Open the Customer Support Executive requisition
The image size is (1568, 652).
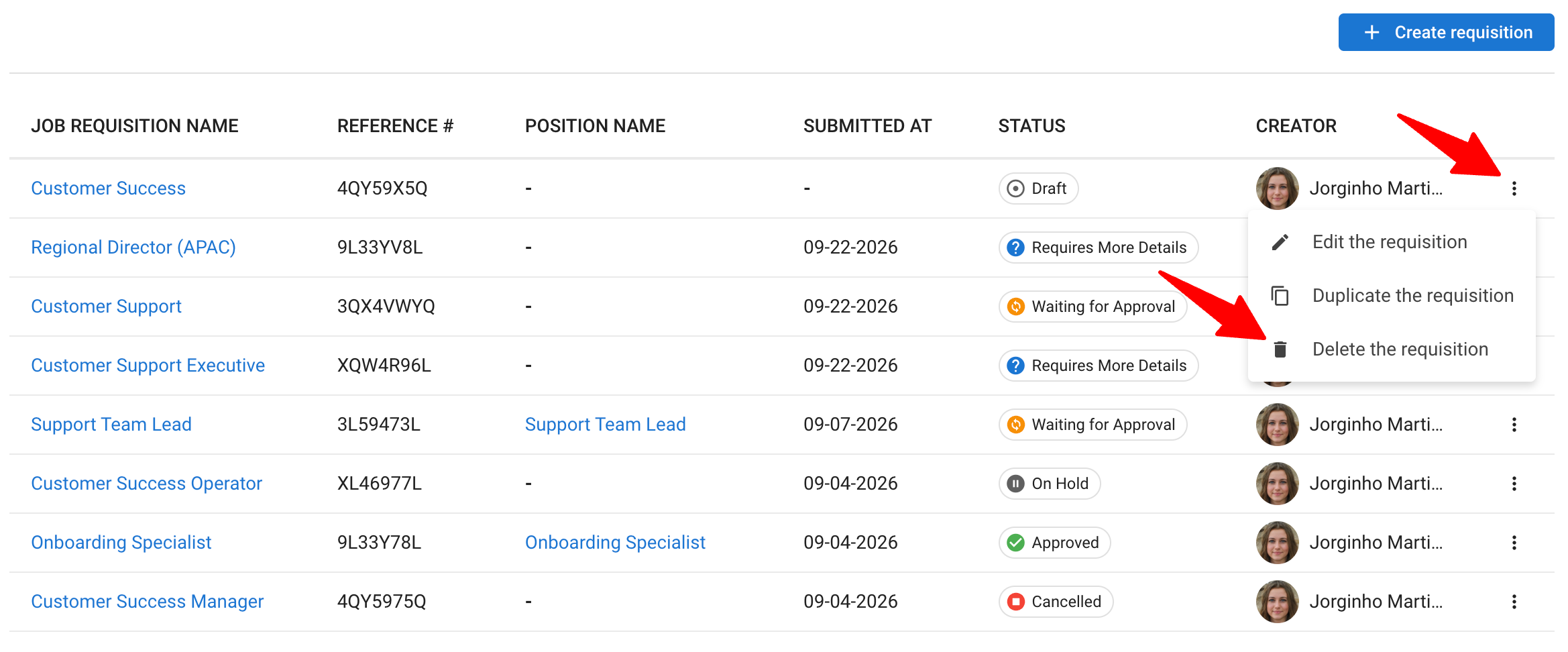tap(148, 366)
